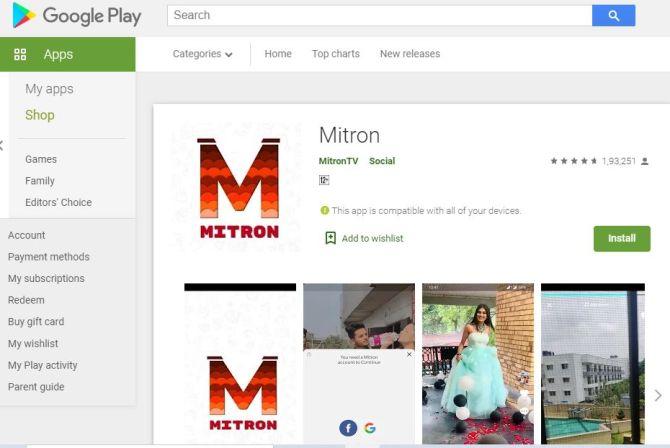Click the 1,93,251 ratings count
This screenshot has height=448, width=670.
(x=619, y=161)
